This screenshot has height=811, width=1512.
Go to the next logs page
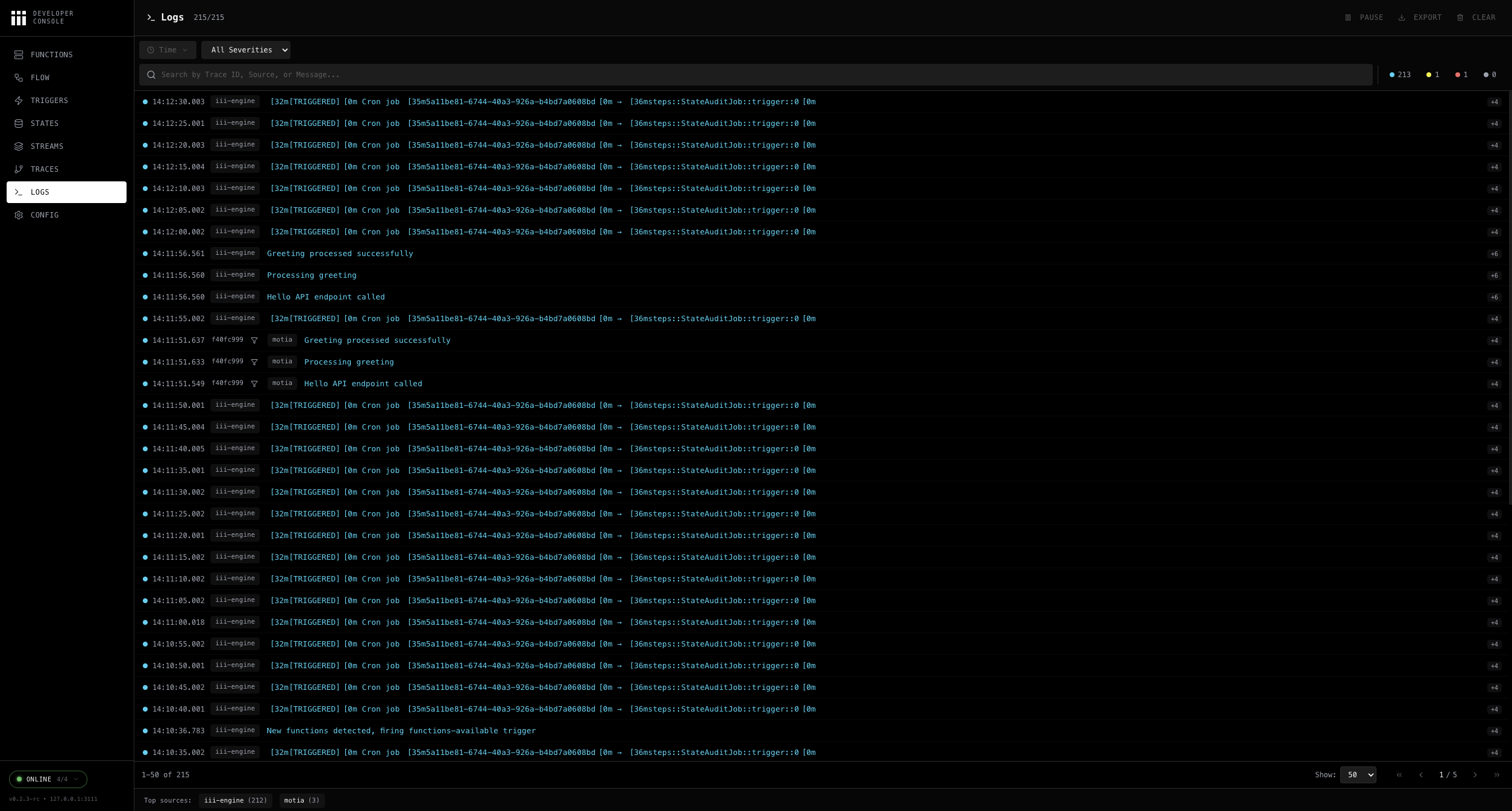pos(1475,775)
